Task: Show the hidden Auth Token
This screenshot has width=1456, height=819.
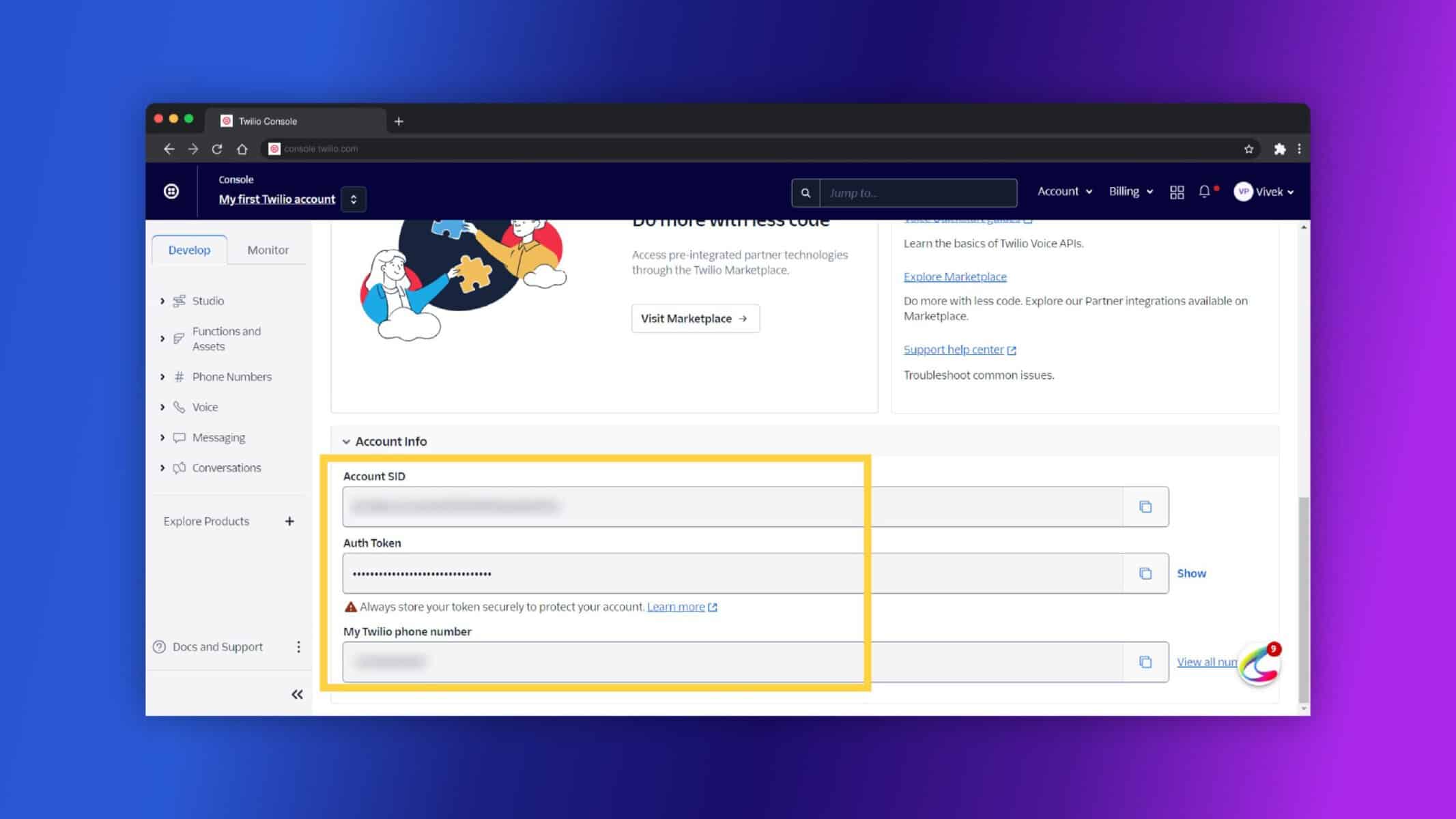Action: (x=1191, y=573)
